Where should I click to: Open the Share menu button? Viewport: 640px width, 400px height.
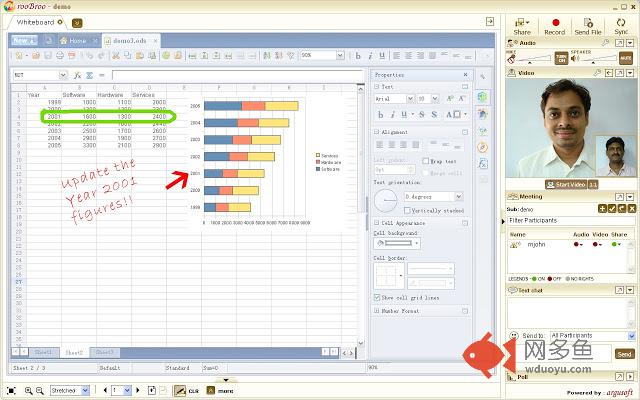(522, 27)
